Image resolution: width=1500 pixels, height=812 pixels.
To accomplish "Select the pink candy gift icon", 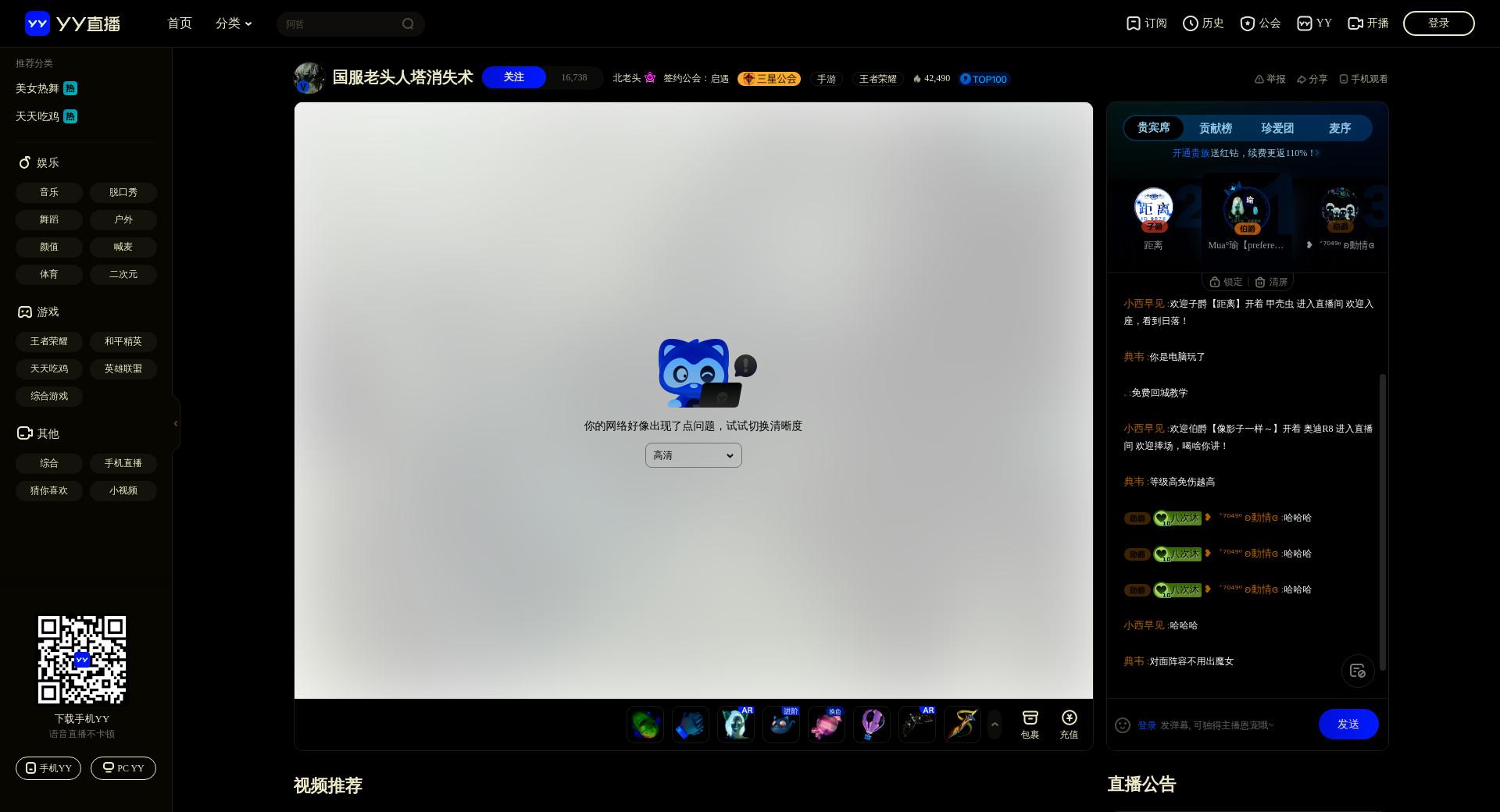I will [827, 725].
